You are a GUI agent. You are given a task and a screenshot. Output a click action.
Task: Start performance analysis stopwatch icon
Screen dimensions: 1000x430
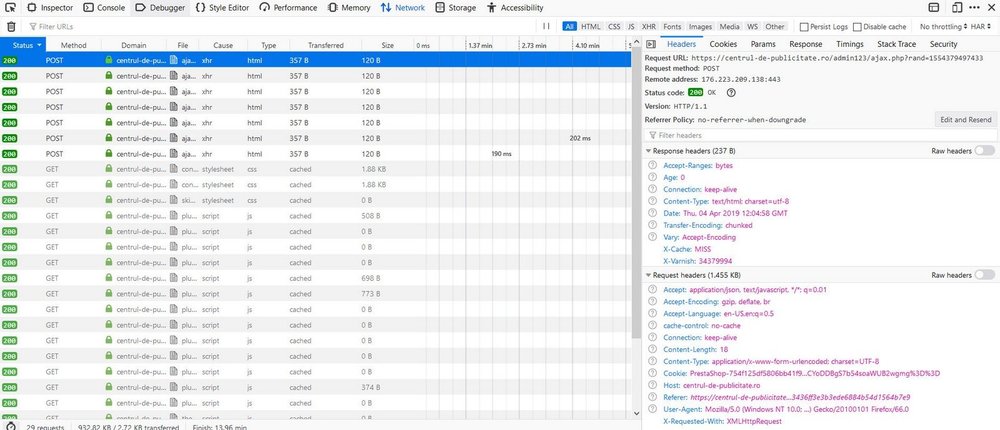(x=11, y=426)
